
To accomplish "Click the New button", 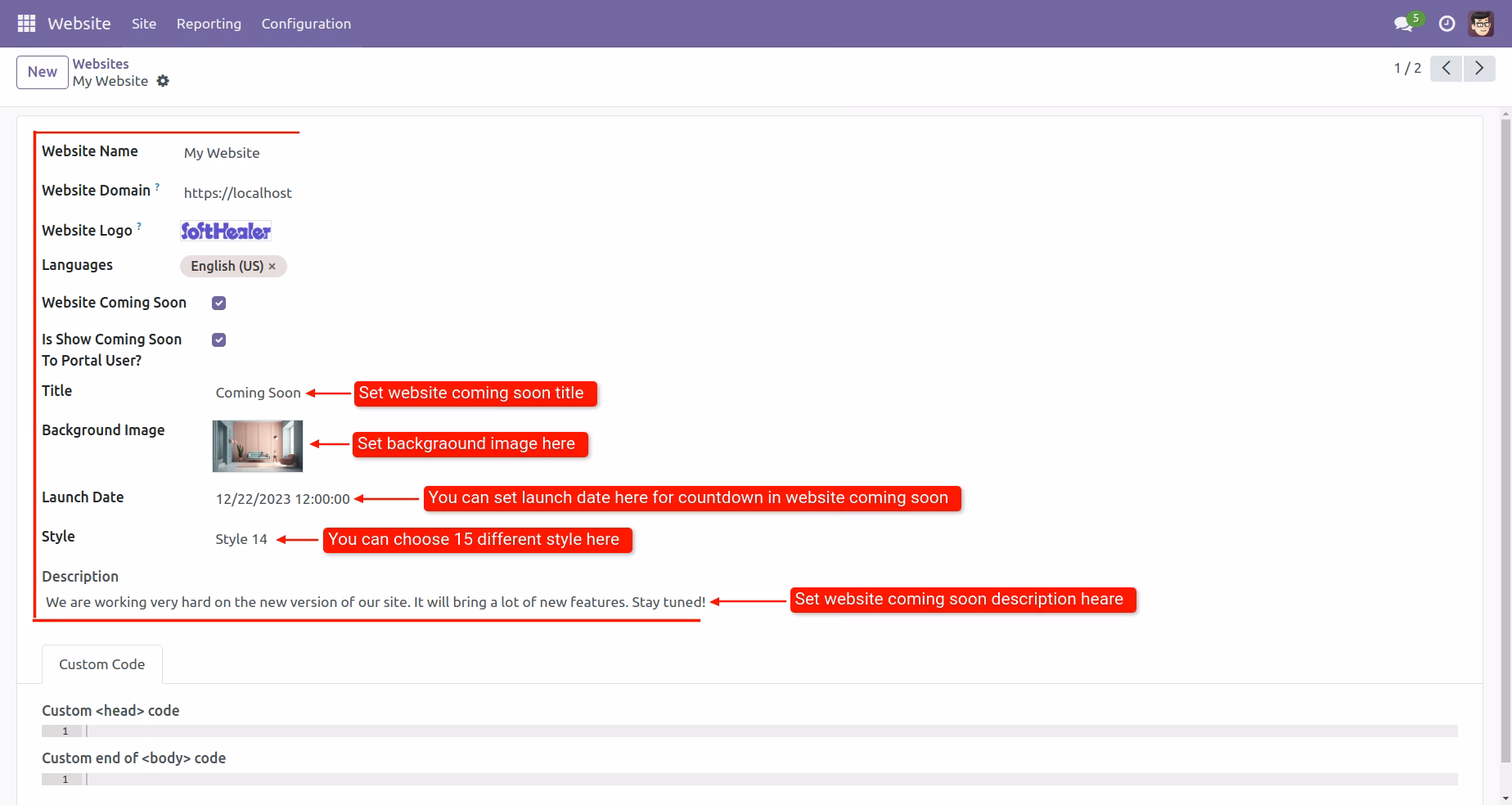I will coord(43,72).
